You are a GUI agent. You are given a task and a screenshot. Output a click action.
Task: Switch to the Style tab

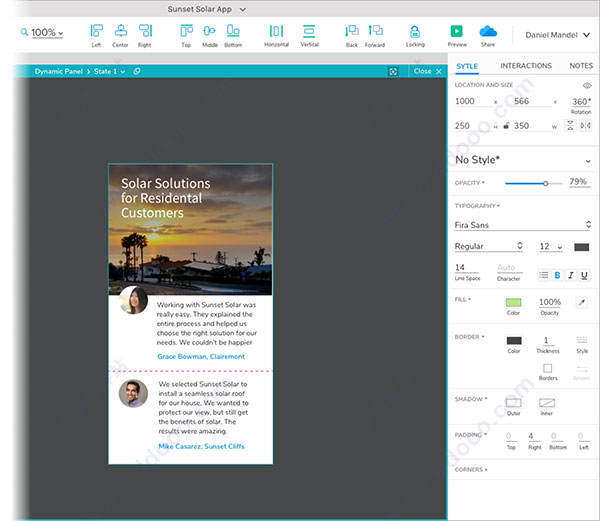tap(467, 66)
